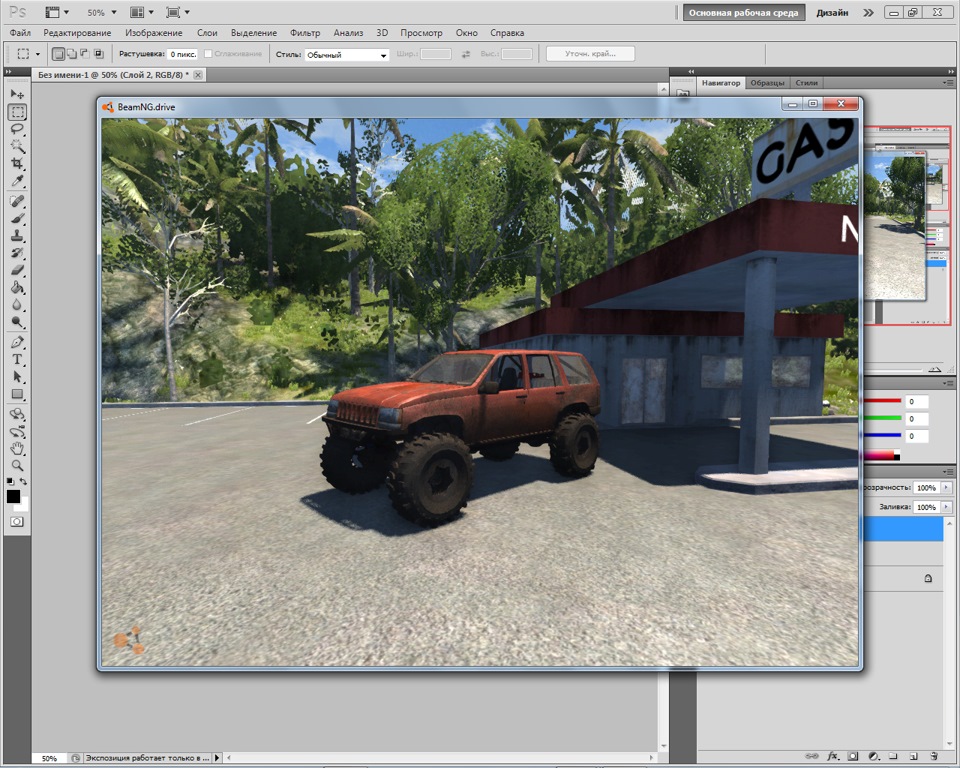
Task: Choose Subtract from selection mode
Action: click(x=85, y=54)
